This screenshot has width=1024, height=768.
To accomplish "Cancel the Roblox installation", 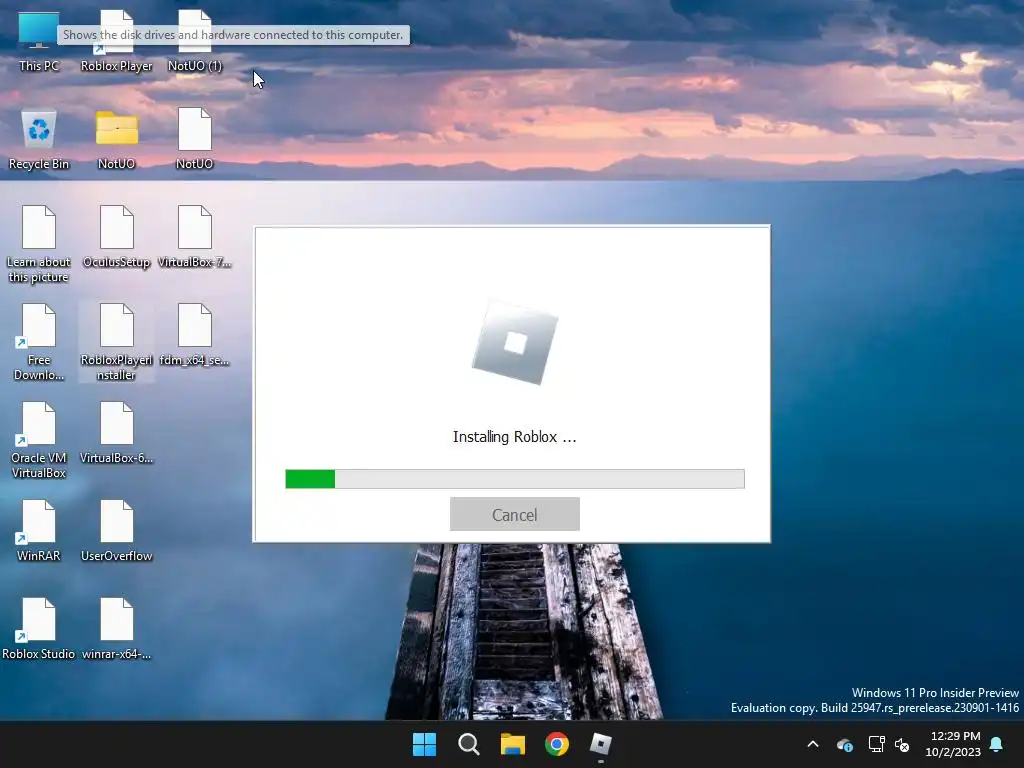I will tap(515, 515).
